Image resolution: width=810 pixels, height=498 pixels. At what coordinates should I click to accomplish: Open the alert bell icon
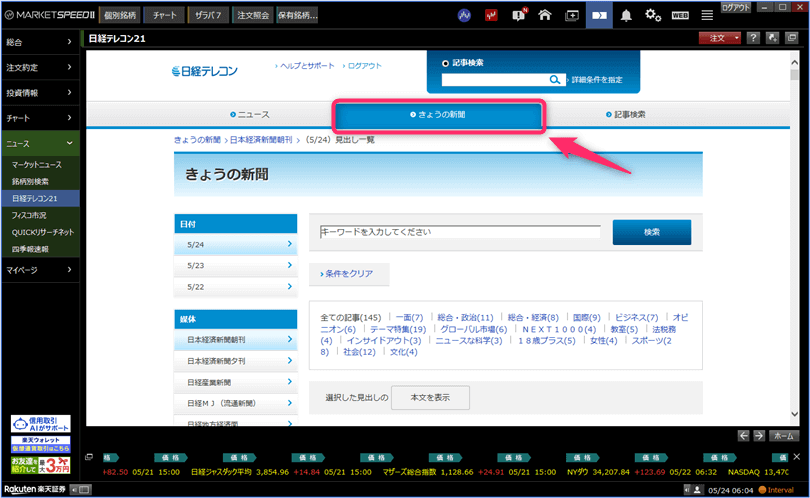point(626,15)
